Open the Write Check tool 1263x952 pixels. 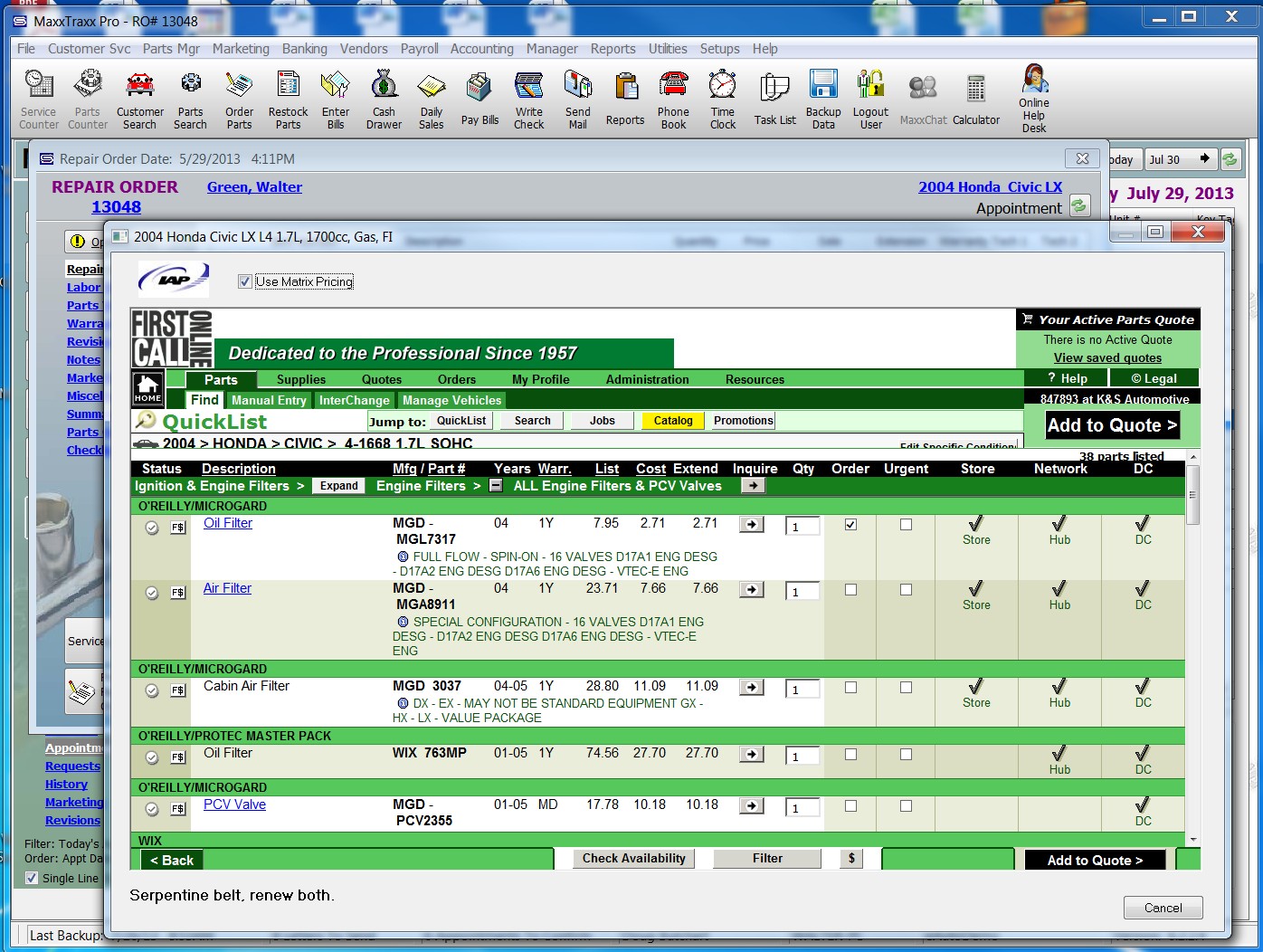[x=529, y=100]
